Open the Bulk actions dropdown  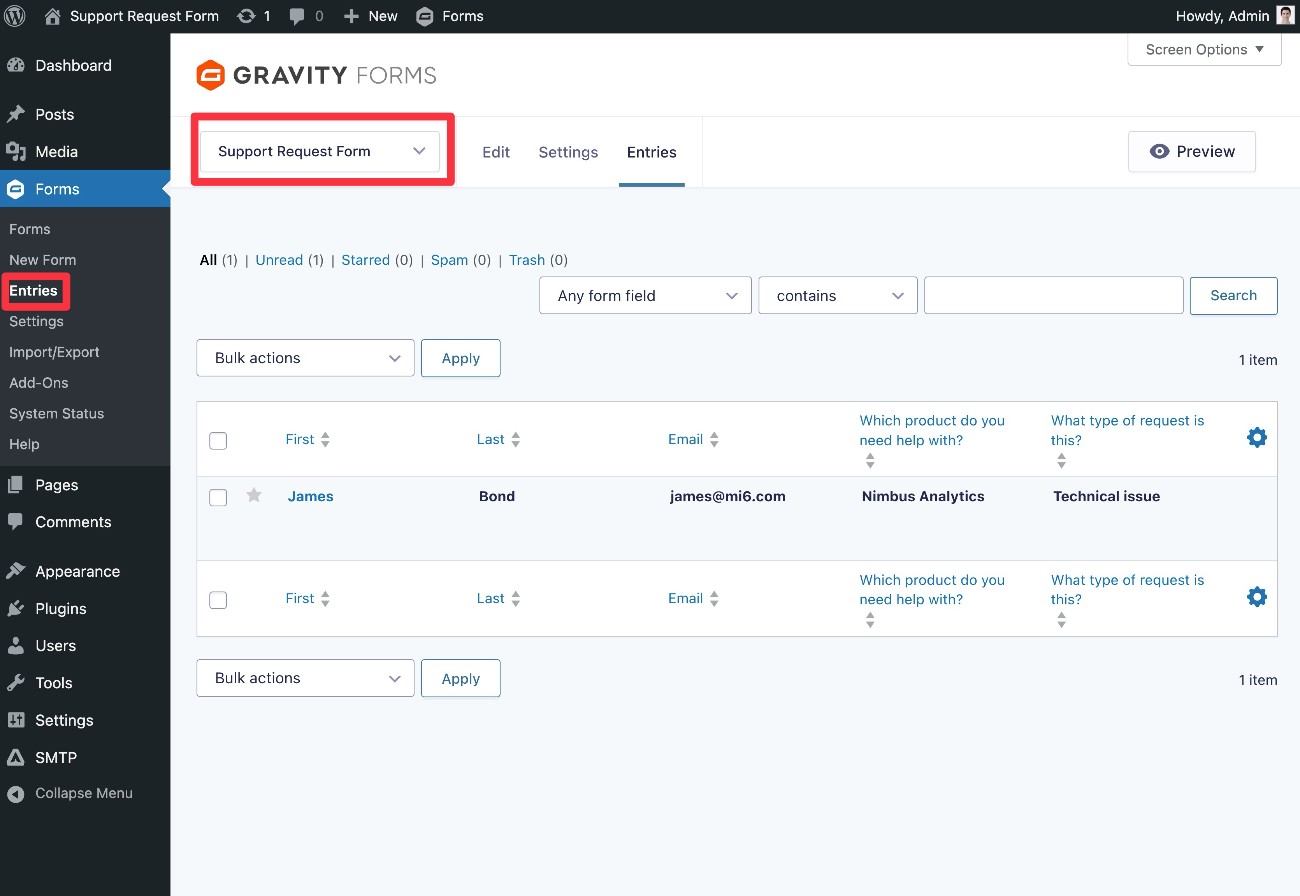[305, 357]
